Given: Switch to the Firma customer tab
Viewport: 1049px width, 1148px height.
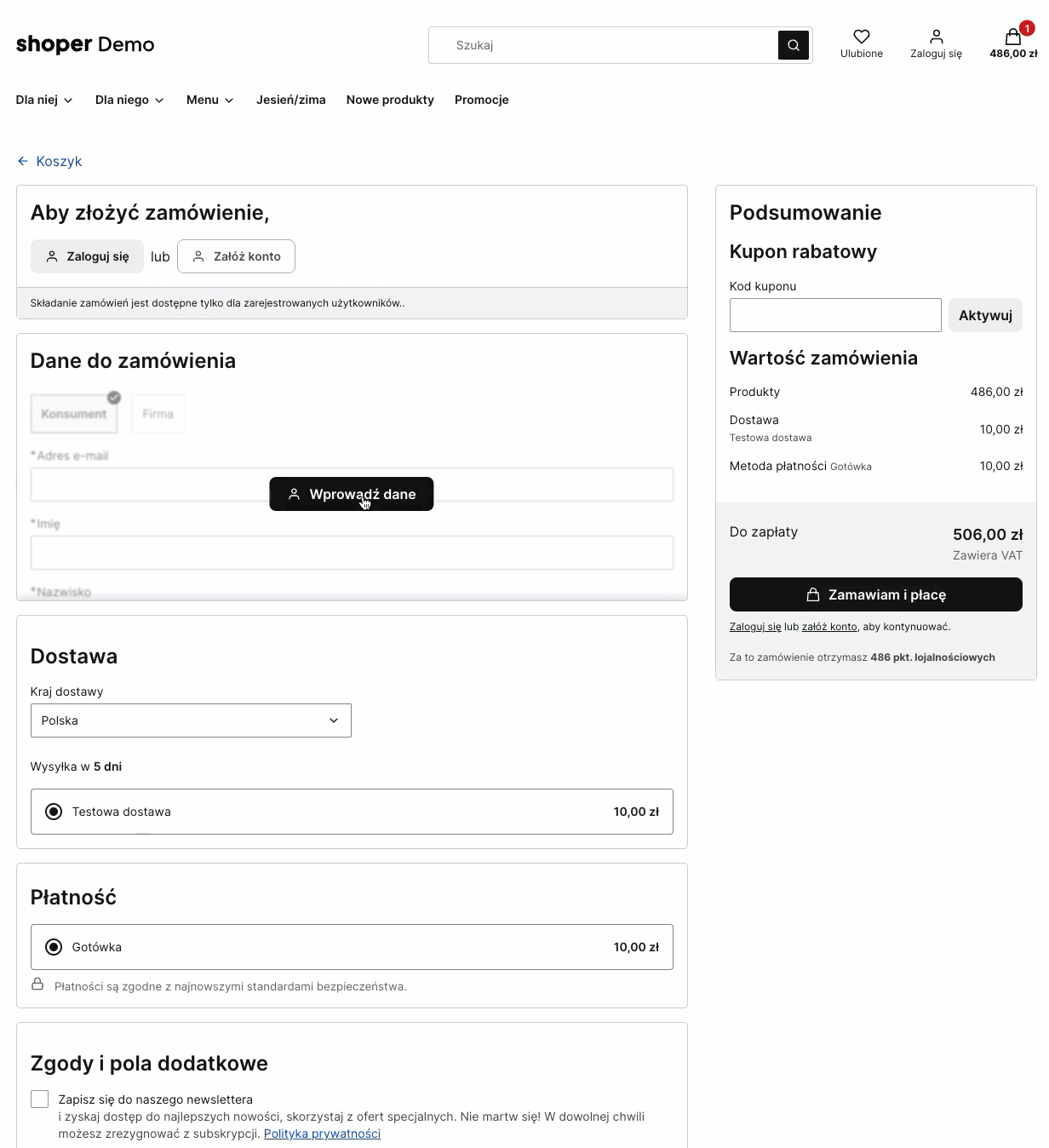Looking at the screenshot, I should (x=158, y=414).
